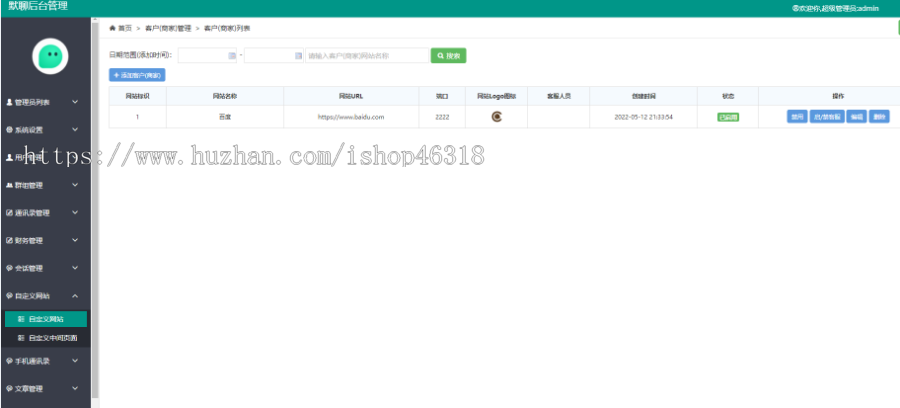
Task: Expand the 手机通讯录 chevron
Action: coord(75,361)
